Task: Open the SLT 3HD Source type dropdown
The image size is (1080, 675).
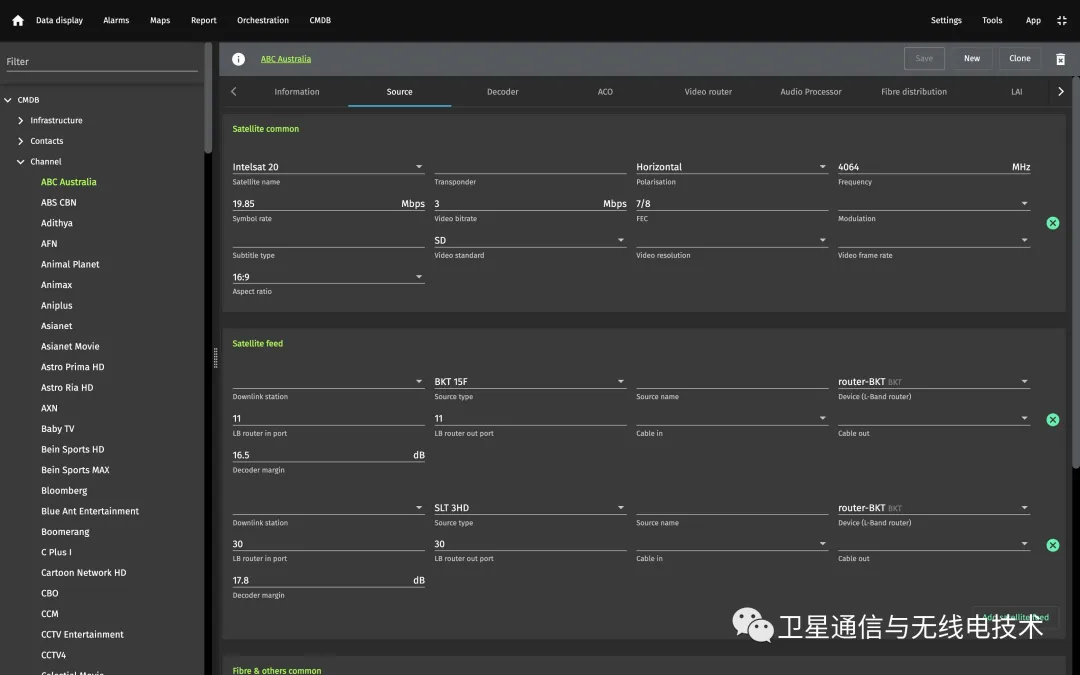Action: pos(530,508)
